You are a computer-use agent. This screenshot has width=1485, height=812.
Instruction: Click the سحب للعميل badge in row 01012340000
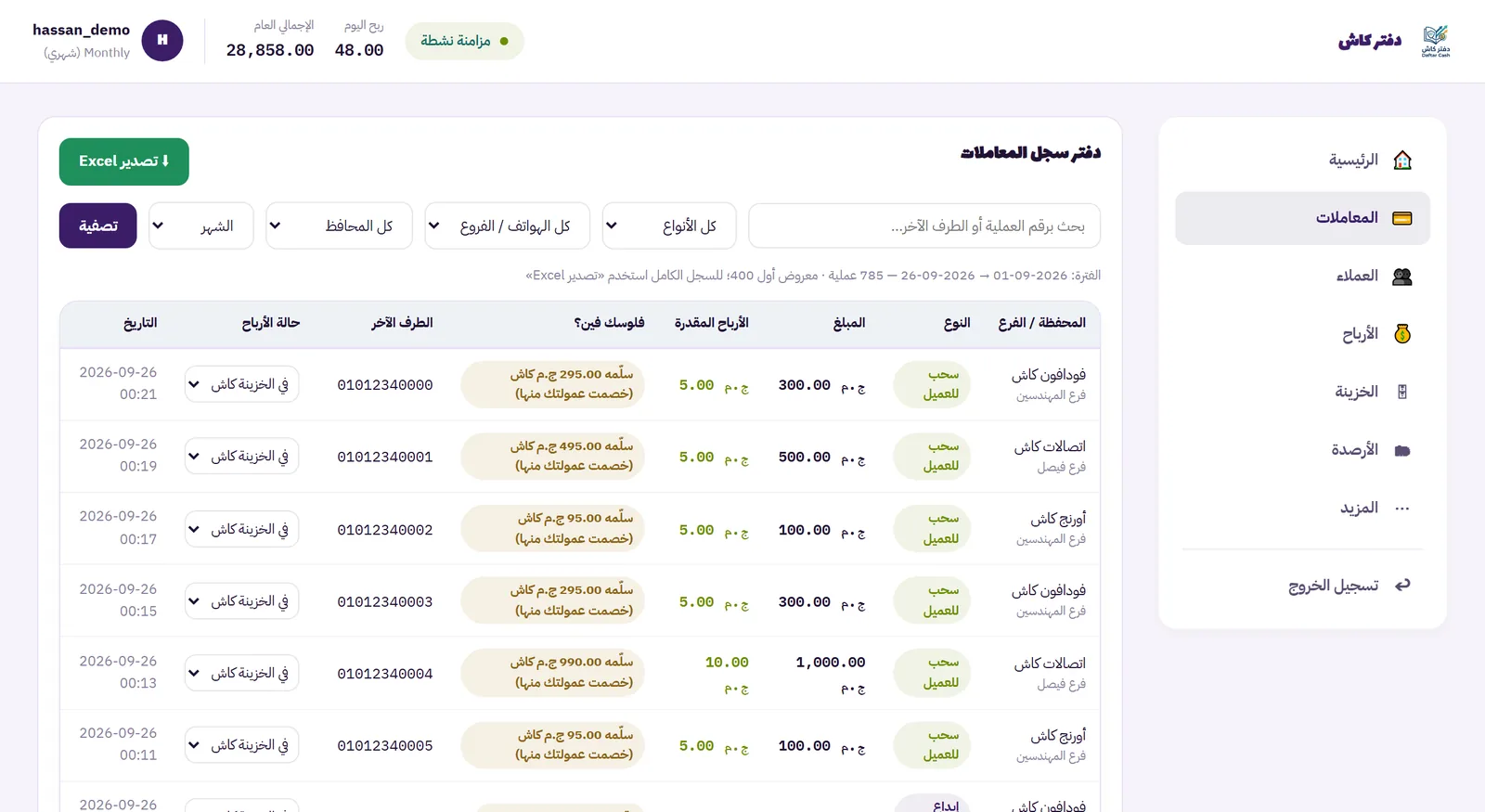pyautogui.click(x=932, y=384)
